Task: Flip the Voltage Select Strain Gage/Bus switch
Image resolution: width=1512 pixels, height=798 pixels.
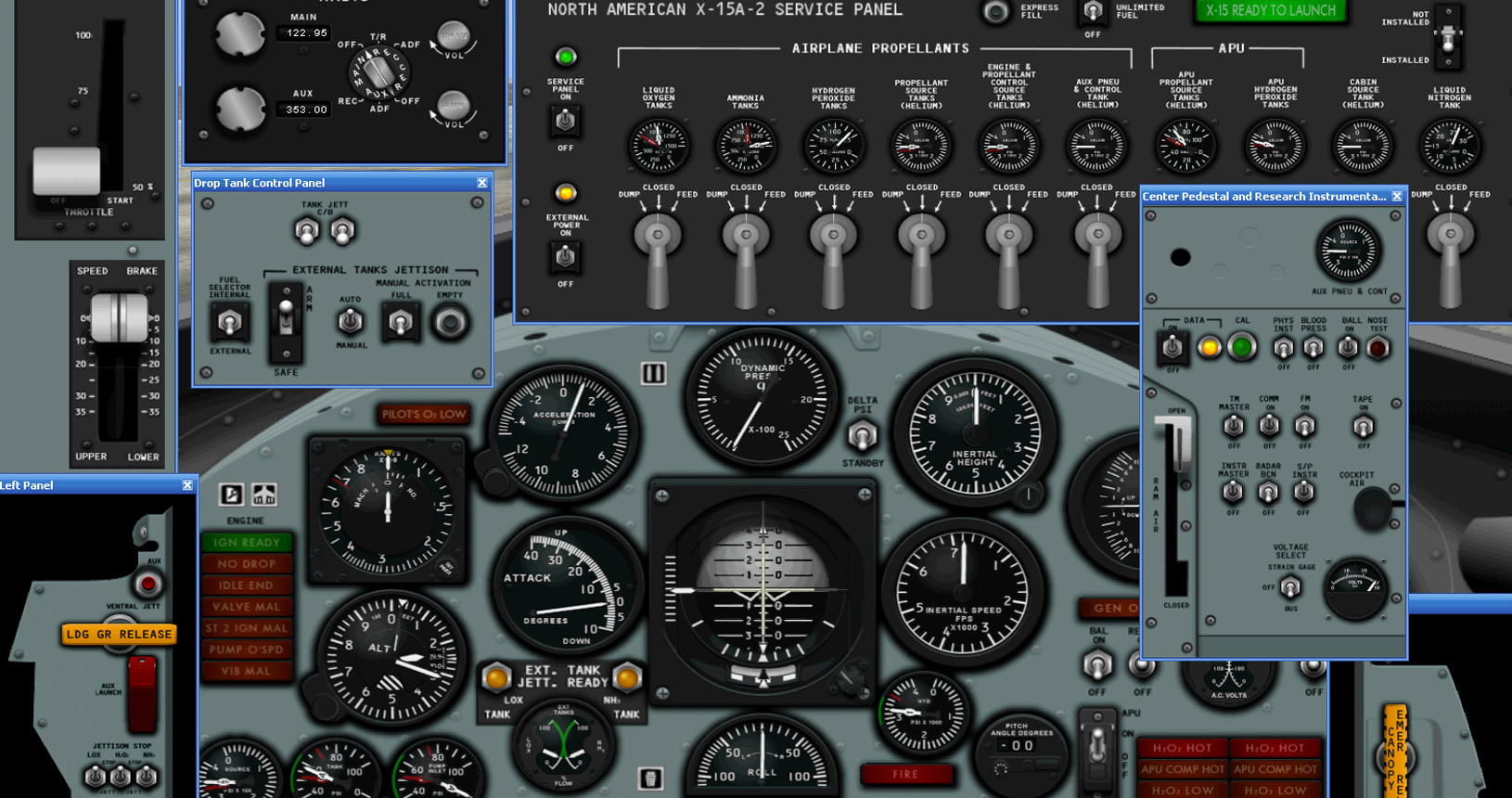Action: [x=1289, y=587]
